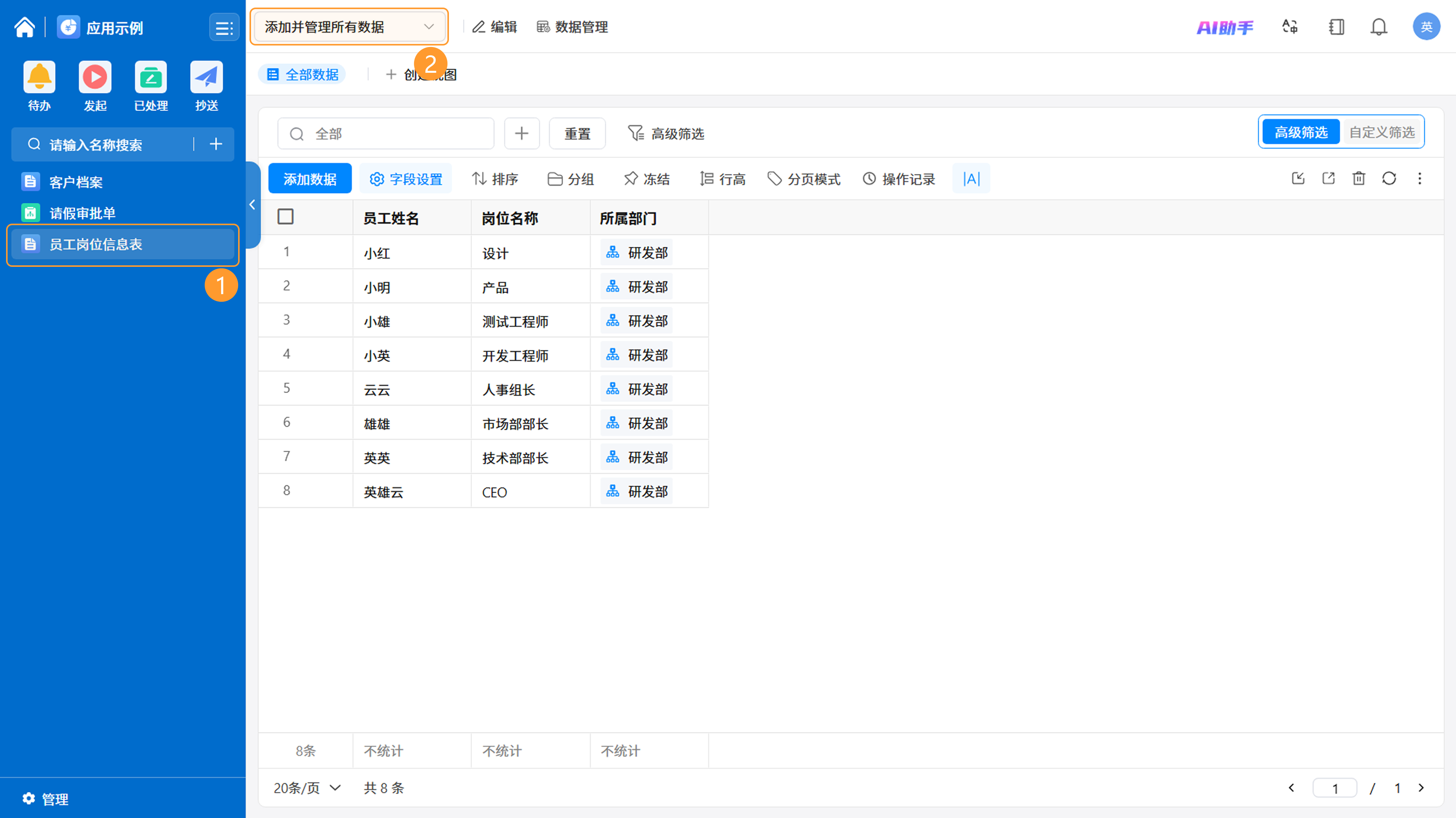Click the trash delete icon
The image size is (1456, 818).
click(1358, 179)
